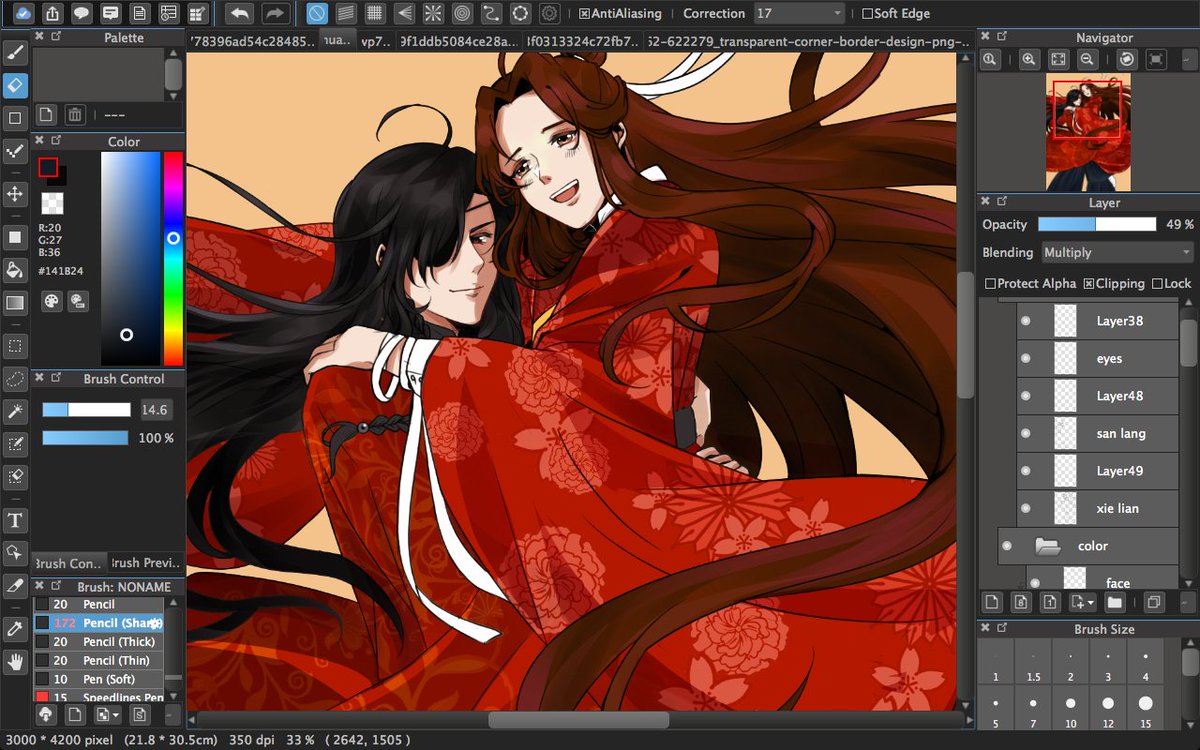This screenshot has height=750, width=1200.
Task: Select the Pencil (Thick) brush
Action: (x=98, y=642)
